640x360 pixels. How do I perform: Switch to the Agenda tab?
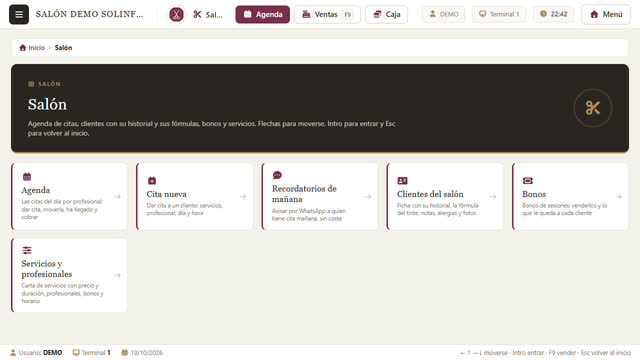(262, 14)
